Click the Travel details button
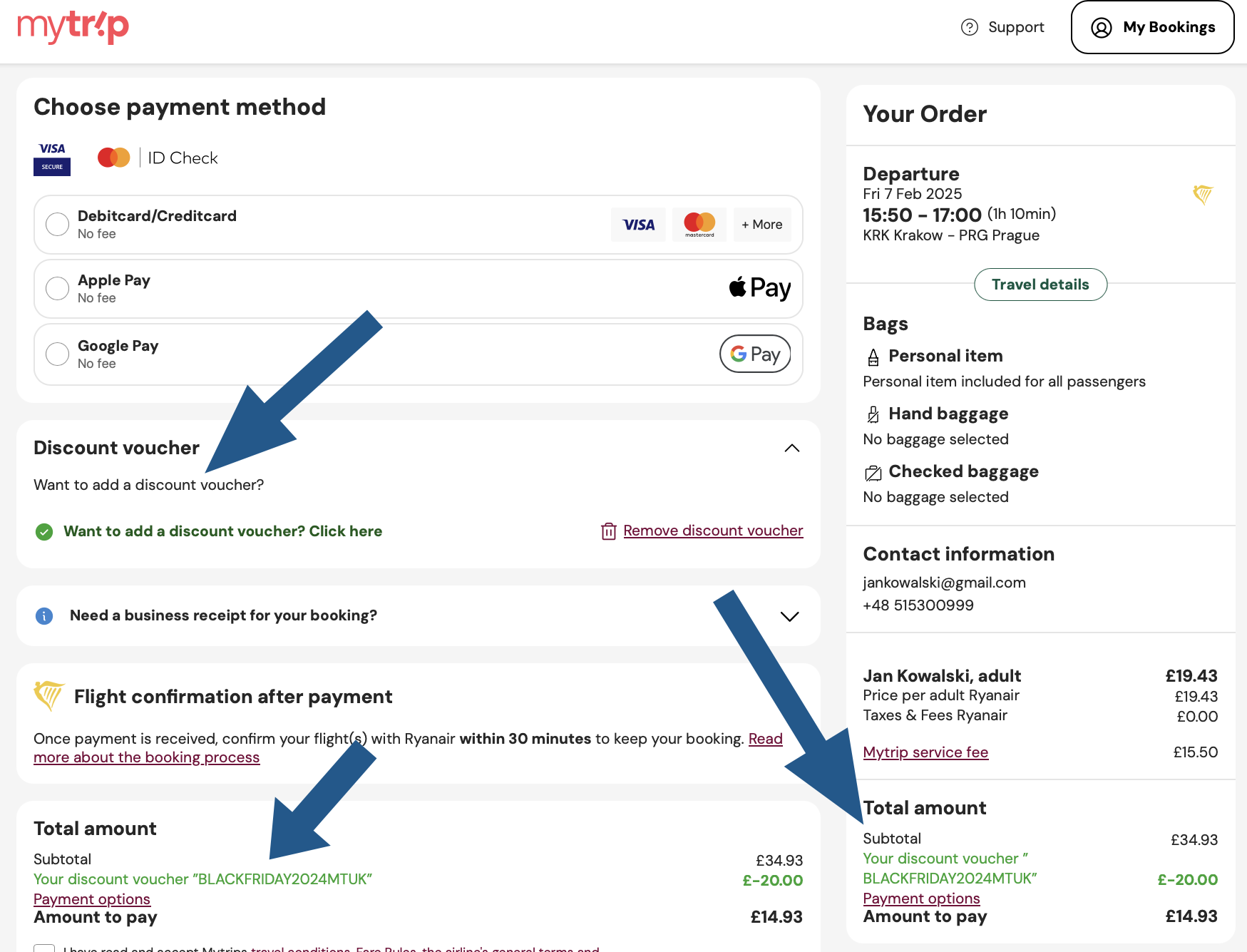This screenshot has height=952, width=1247. coord(1040,285)
